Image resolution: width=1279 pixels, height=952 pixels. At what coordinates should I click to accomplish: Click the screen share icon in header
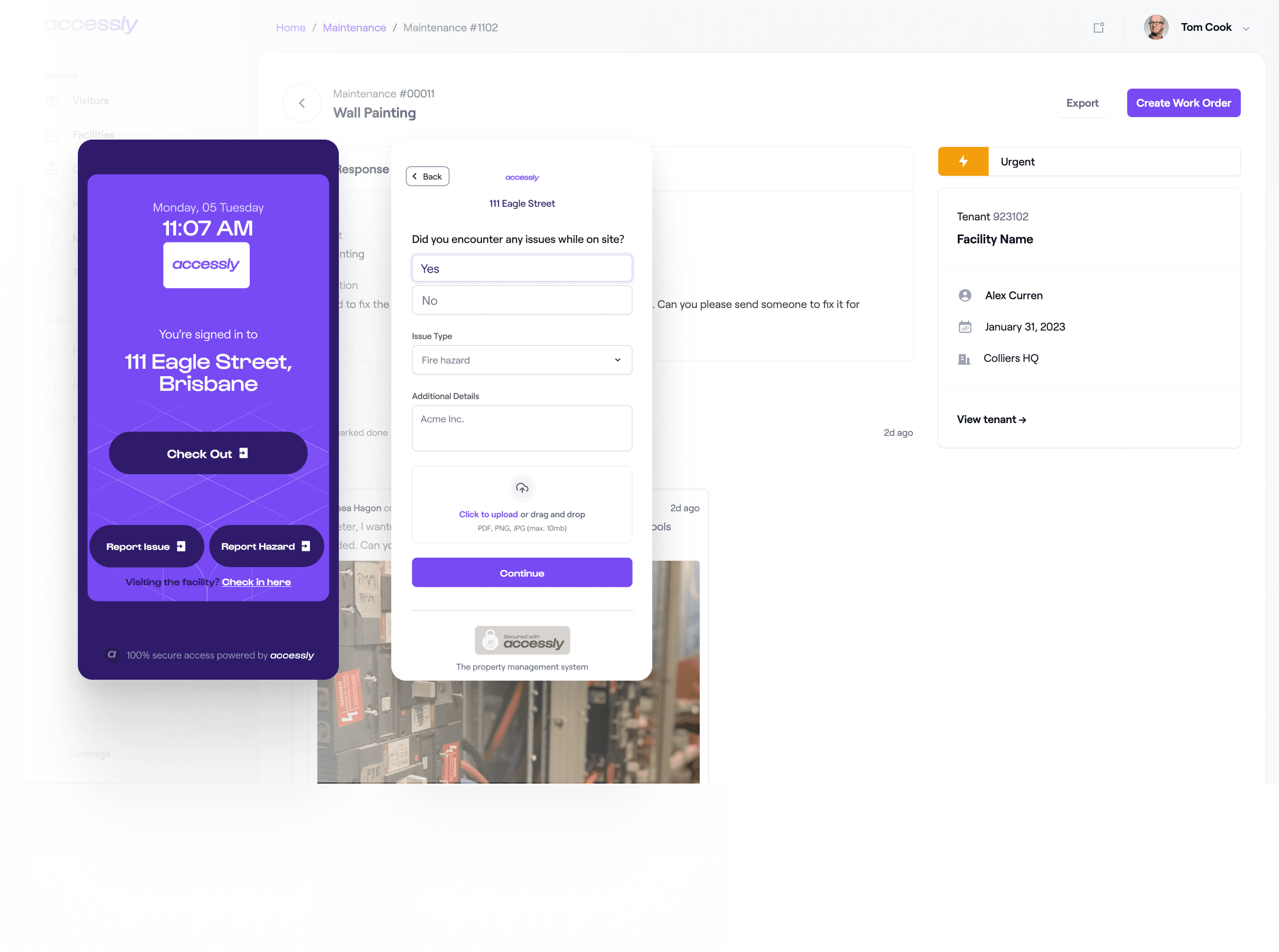pyautogui.click(x=1099, y=28)
